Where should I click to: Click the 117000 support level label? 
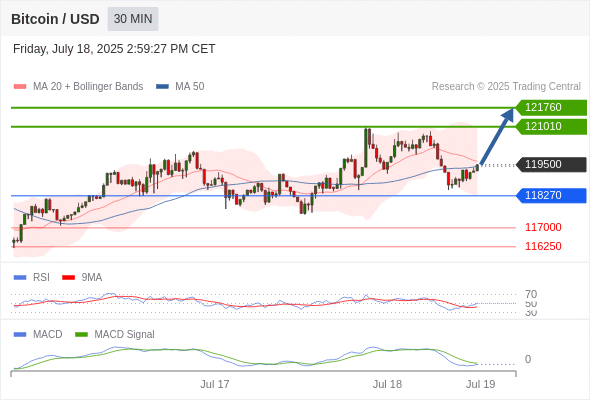pos(543,227)
